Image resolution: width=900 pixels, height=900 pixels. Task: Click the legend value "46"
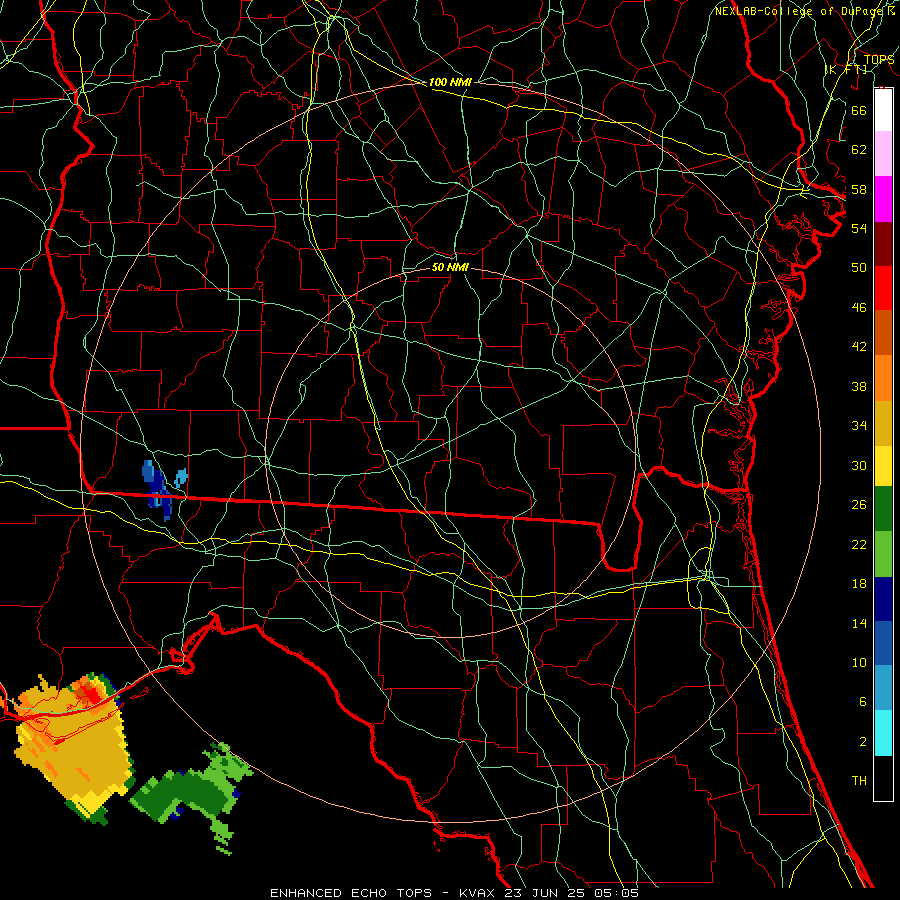[859, 308]
